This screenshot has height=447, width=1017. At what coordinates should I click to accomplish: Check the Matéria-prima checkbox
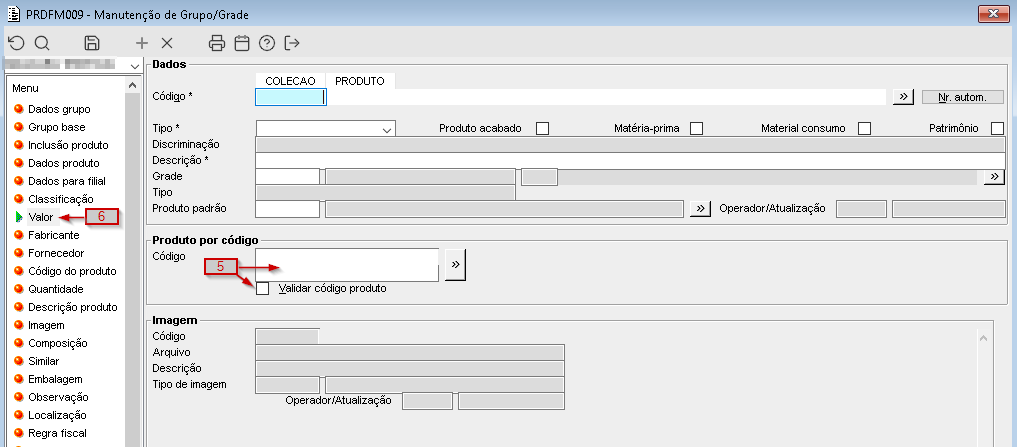[x=697, y=128]
